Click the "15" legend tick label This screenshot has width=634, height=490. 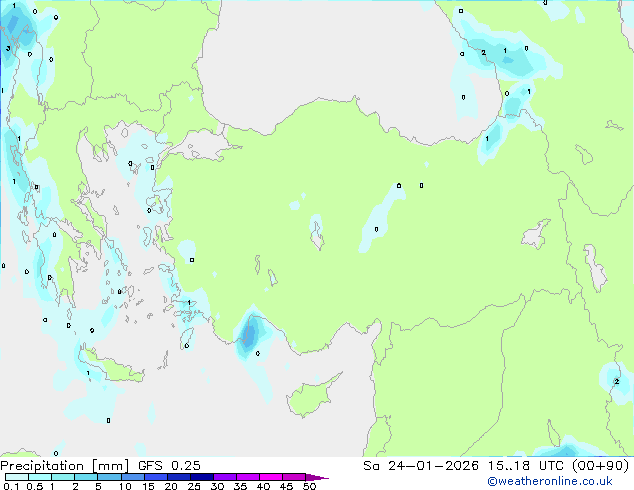pyautogui.click(x=148, y=486)
